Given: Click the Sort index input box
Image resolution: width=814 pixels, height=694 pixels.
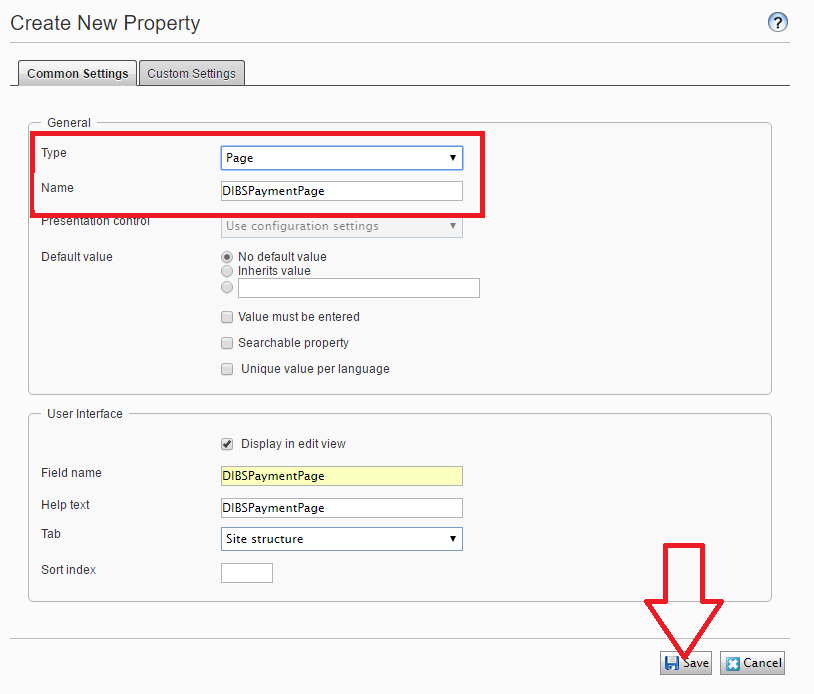Looking at the screenshot, I should (x=246, y=573).
